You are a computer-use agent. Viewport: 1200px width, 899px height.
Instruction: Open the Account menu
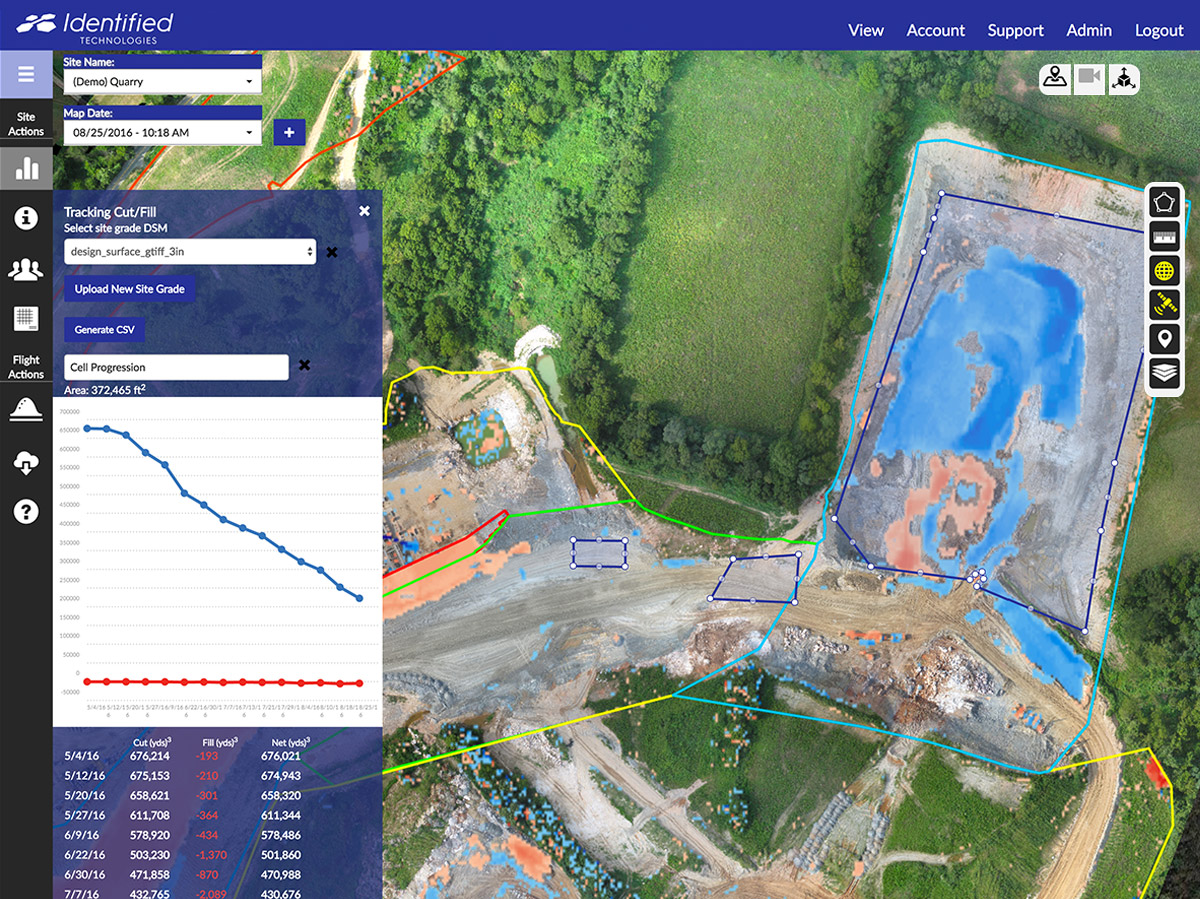[935, 30]
